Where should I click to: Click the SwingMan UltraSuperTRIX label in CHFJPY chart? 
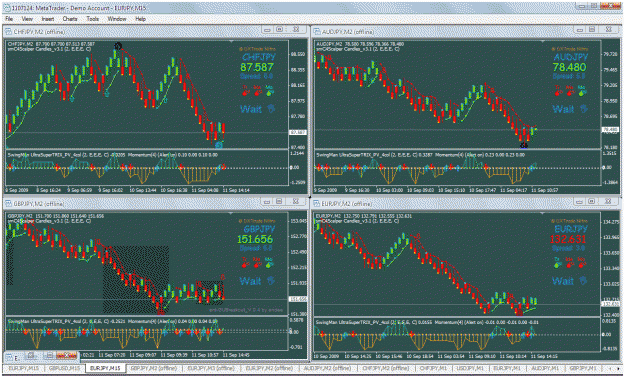[x=45, y=155]
